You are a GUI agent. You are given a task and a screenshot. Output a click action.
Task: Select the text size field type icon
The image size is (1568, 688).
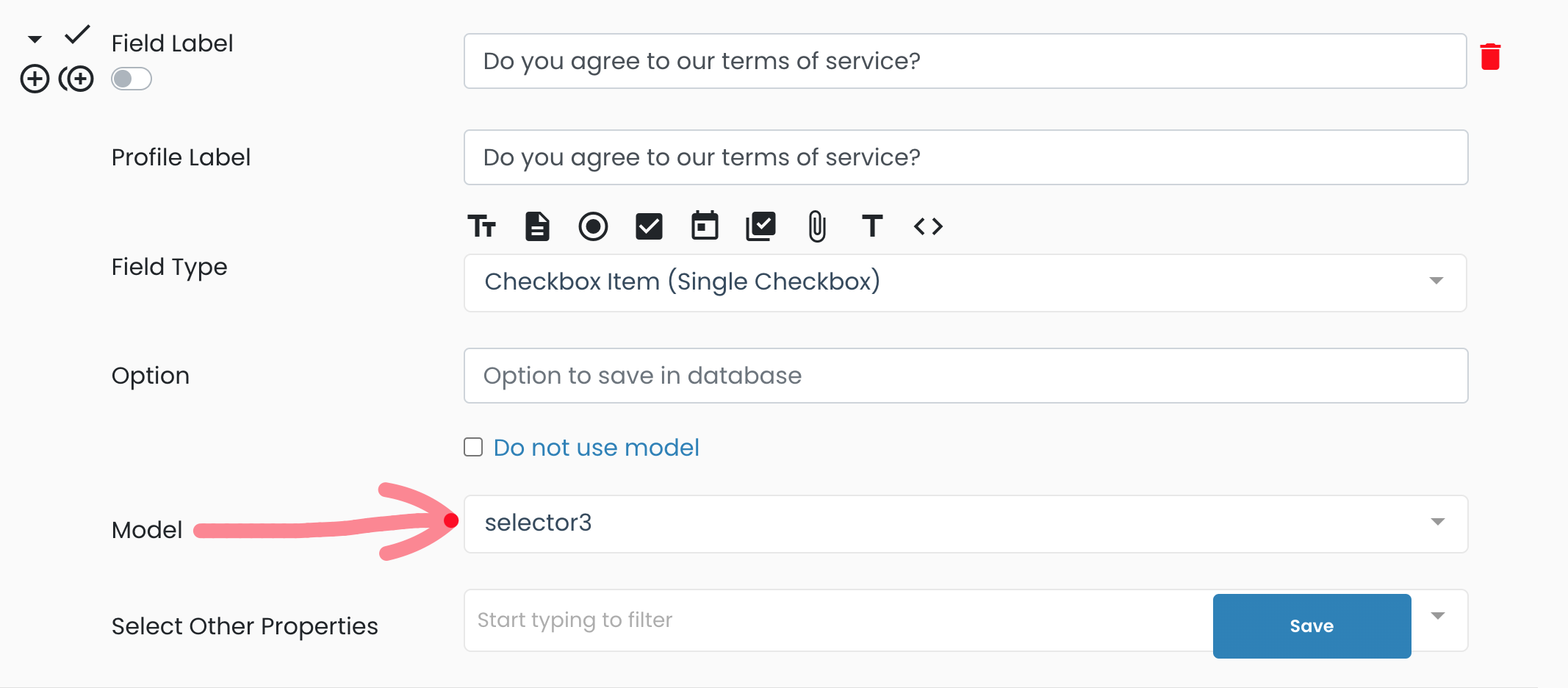482,226
